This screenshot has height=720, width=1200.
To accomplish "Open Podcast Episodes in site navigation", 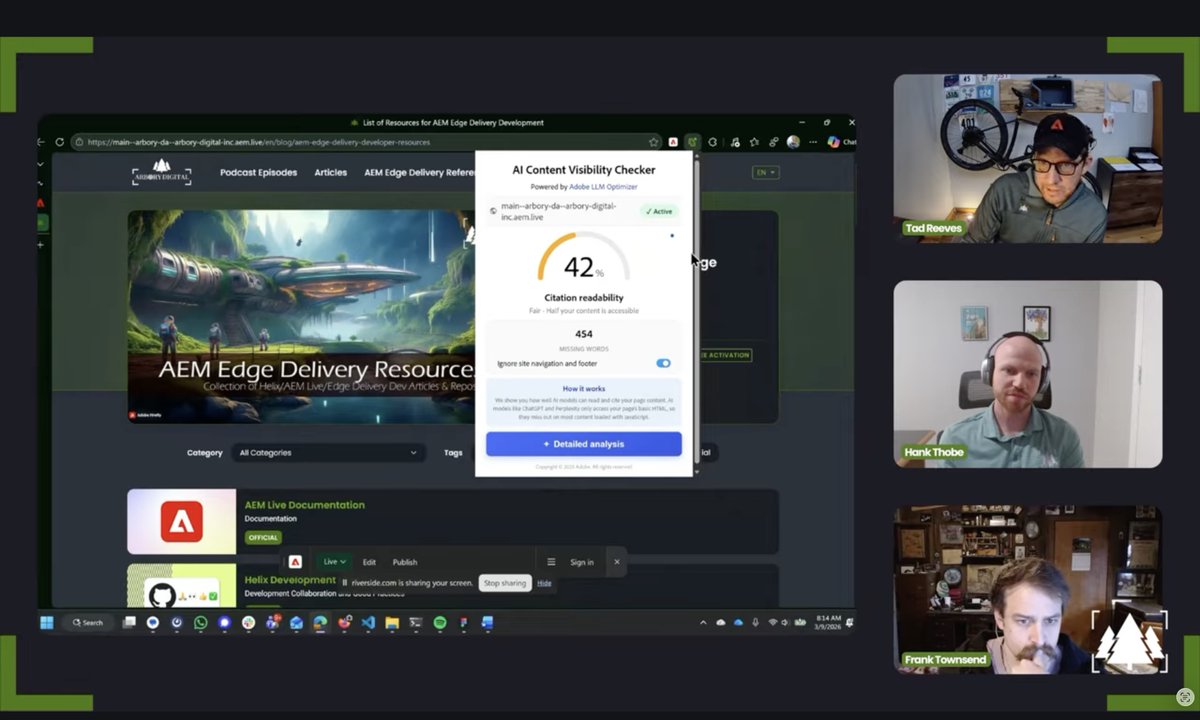I will pos(258,172).
